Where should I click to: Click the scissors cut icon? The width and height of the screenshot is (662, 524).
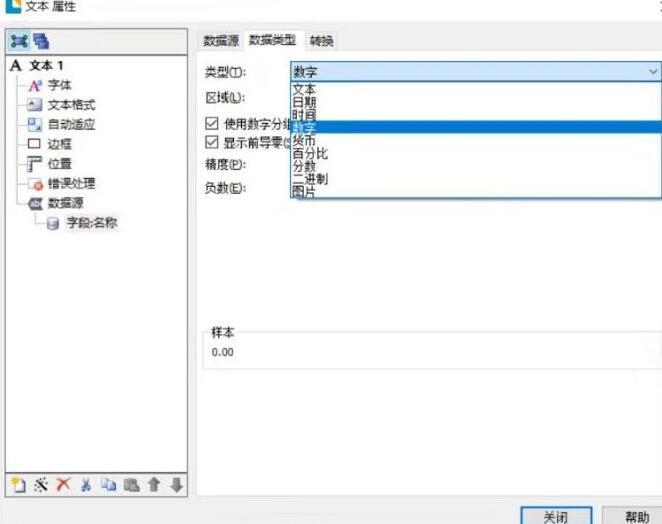(x=86, y=484)
